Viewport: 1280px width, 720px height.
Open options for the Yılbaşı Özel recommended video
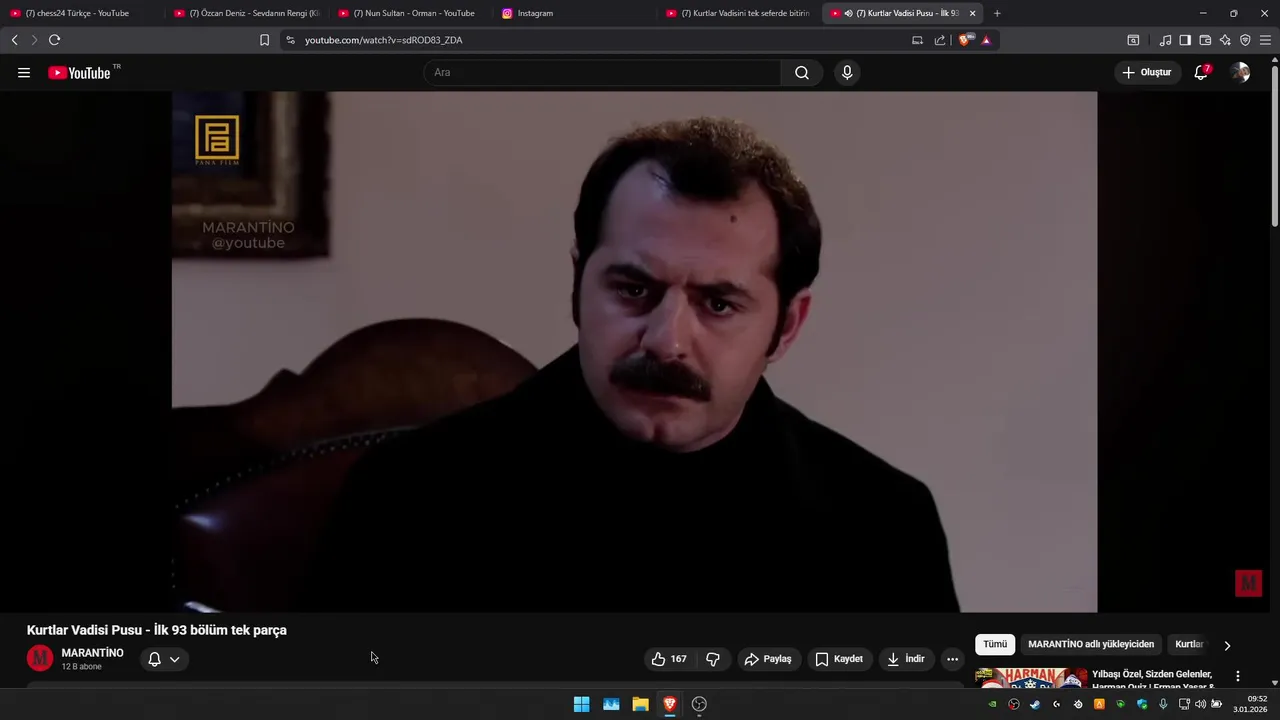[1237, 676]
